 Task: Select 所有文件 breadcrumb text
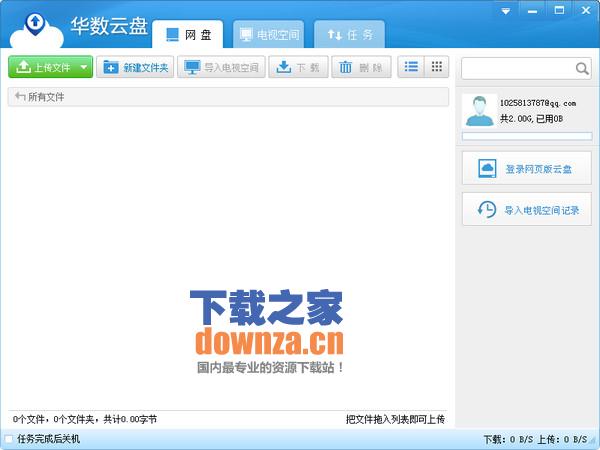pos(46,97)
